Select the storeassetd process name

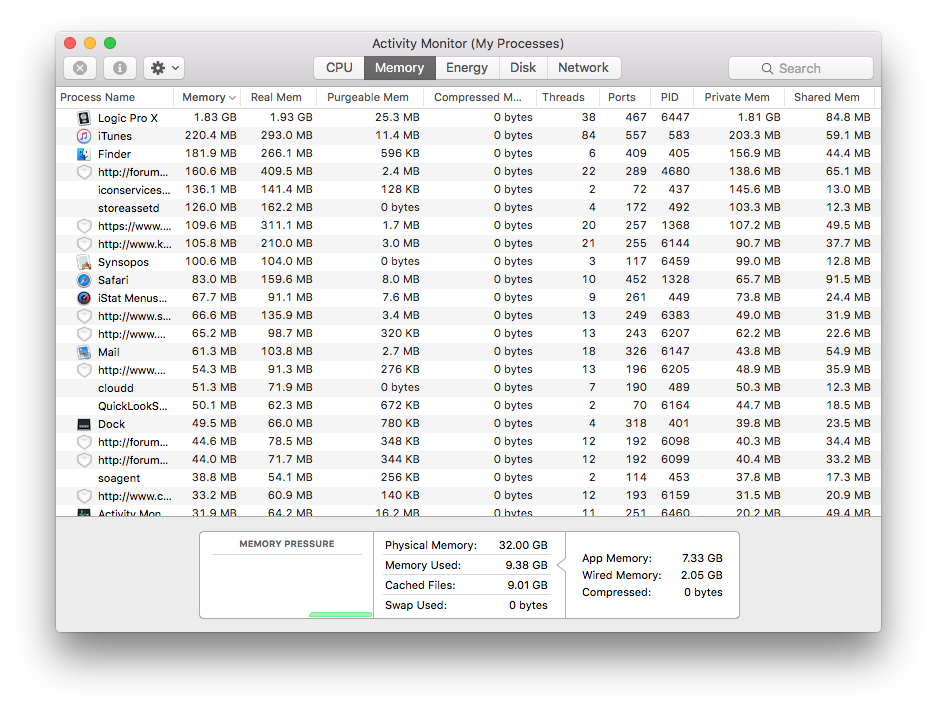pos(128,208)
